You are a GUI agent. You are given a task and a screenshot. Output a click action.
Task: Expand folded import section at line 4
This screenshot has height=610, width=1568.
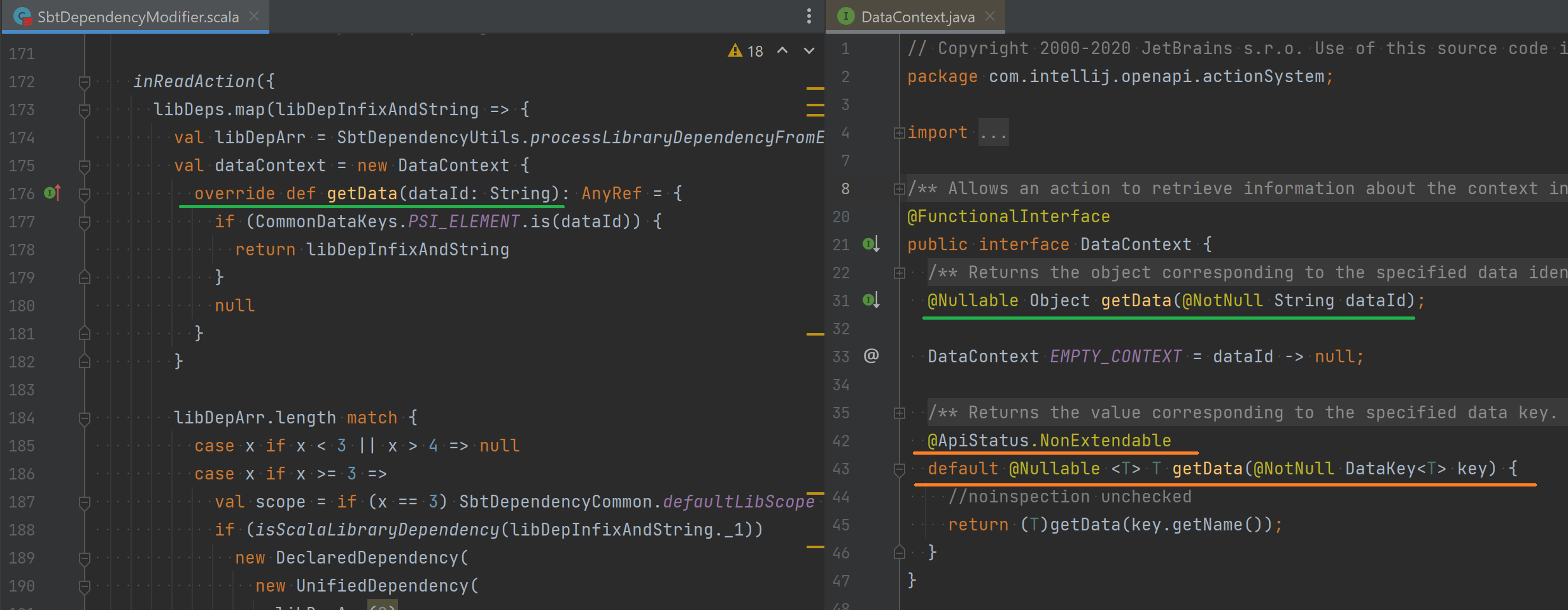tap(899, 133)
